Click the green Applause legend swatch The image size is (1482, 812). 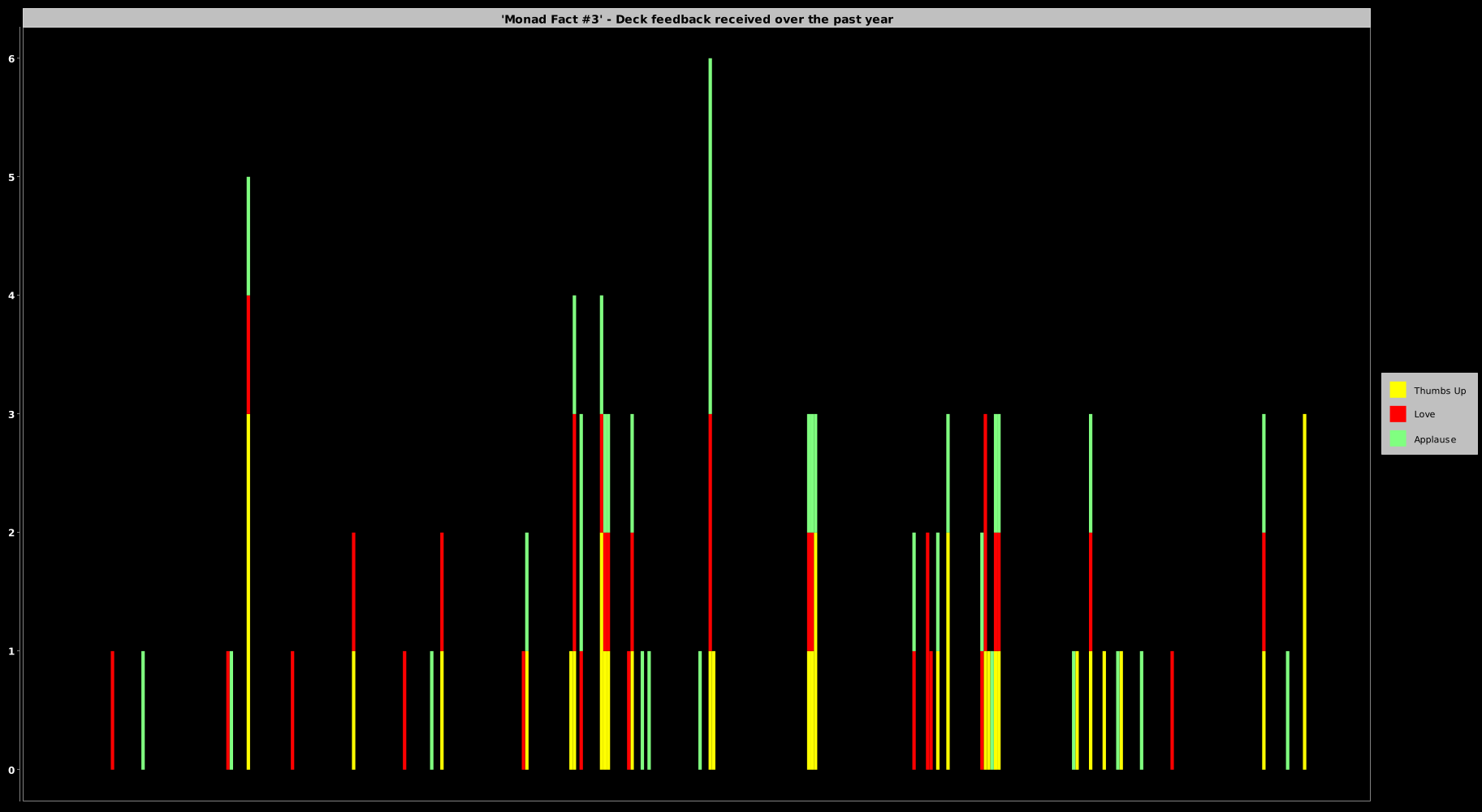pos(1398,438)
